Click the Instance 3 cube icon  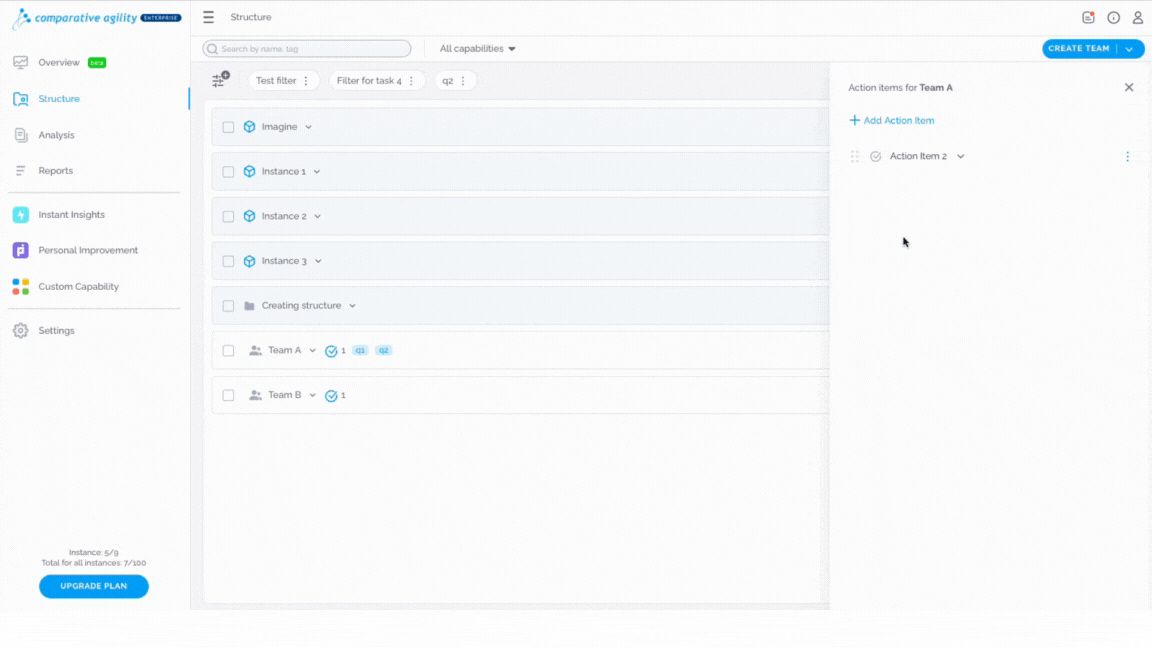click(x=250, y=261)
